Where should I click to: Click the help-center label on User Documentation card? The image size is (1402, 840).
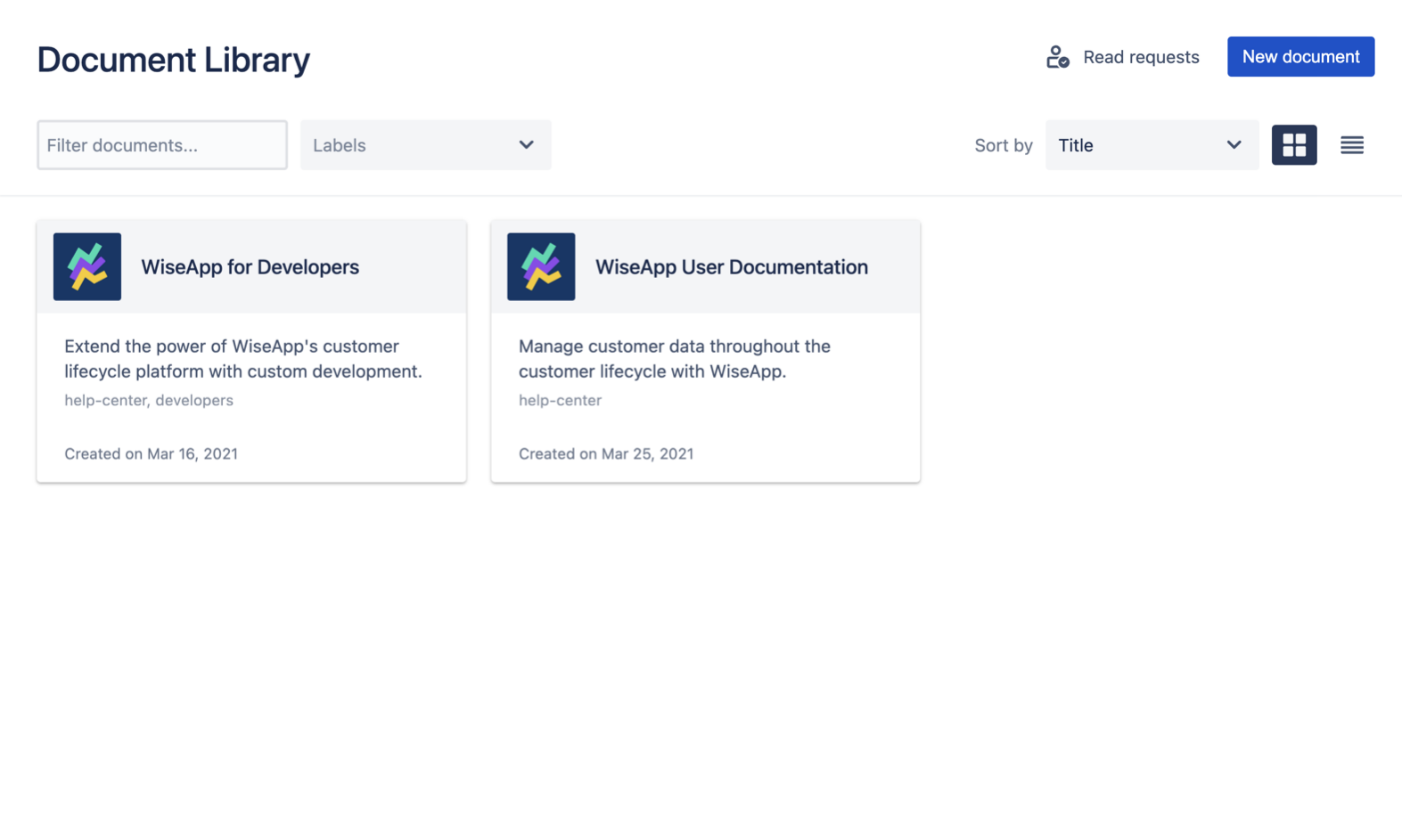pyautogui.click(x=560, y=401)
